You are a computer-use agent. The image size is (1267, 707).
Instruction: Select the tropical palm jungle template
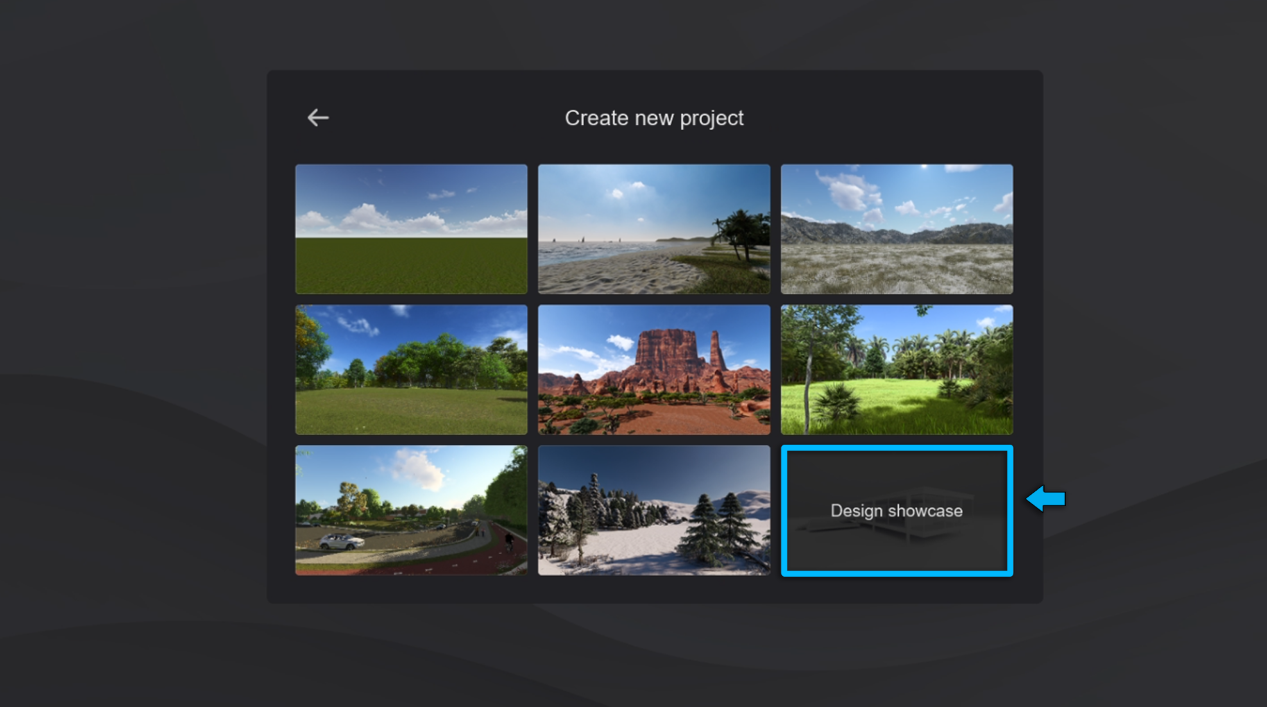[896, 370]
